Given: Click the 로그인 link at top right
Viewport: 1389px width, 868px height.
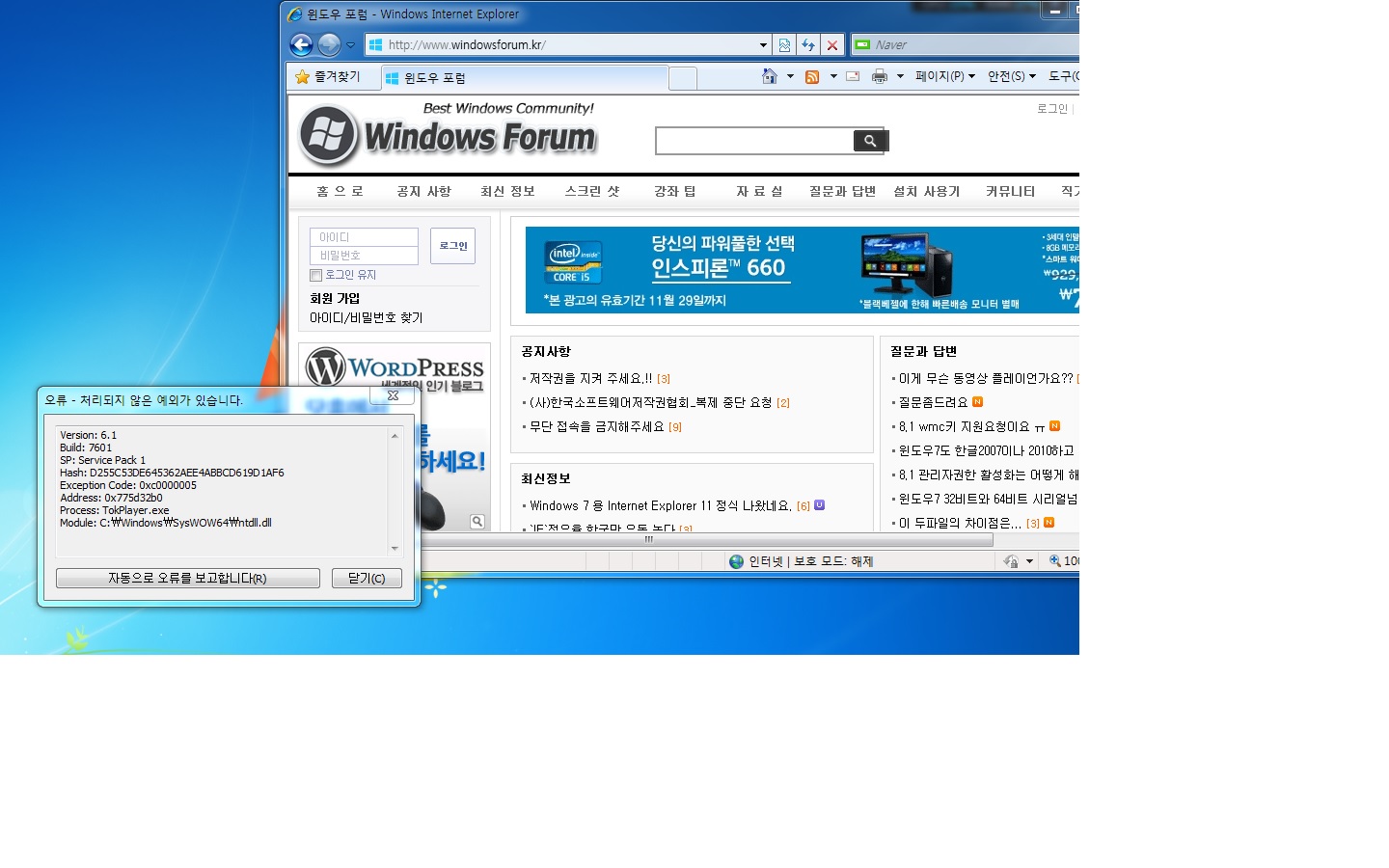Looking at the screenshot, I should (1052, 109).
